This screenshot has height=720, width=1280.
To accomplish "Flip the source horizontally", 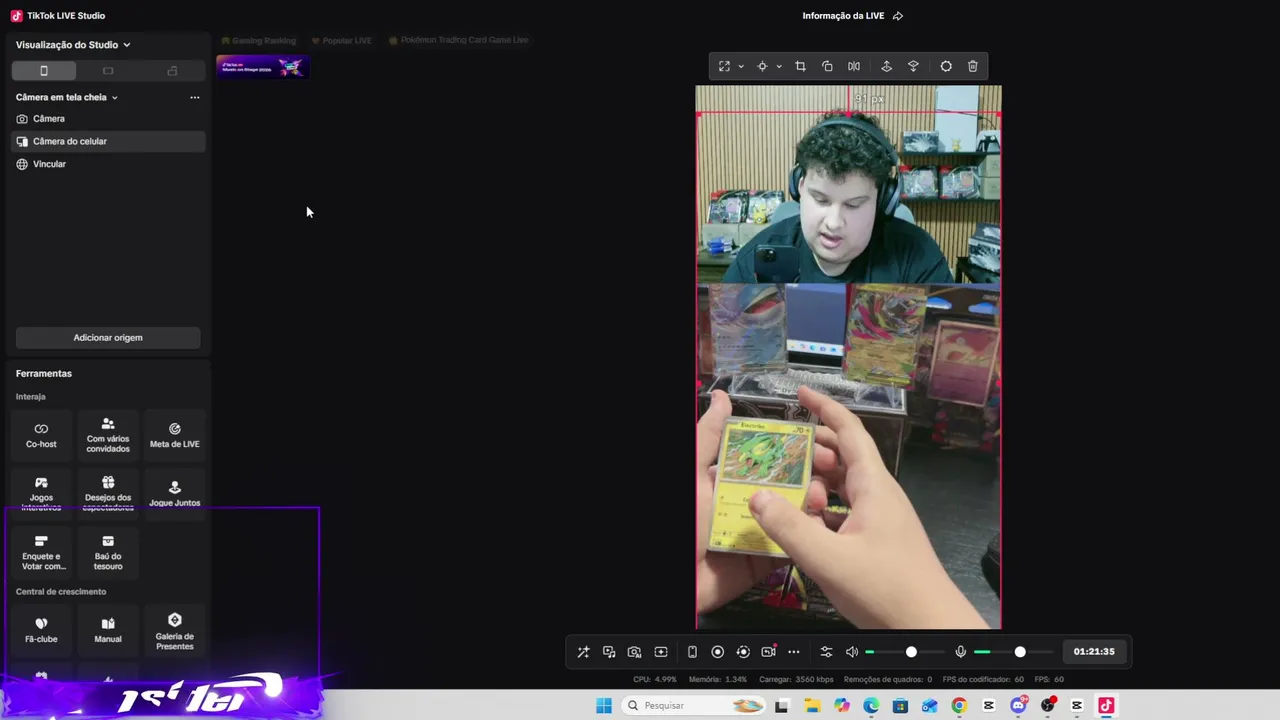I will [854, 66].
